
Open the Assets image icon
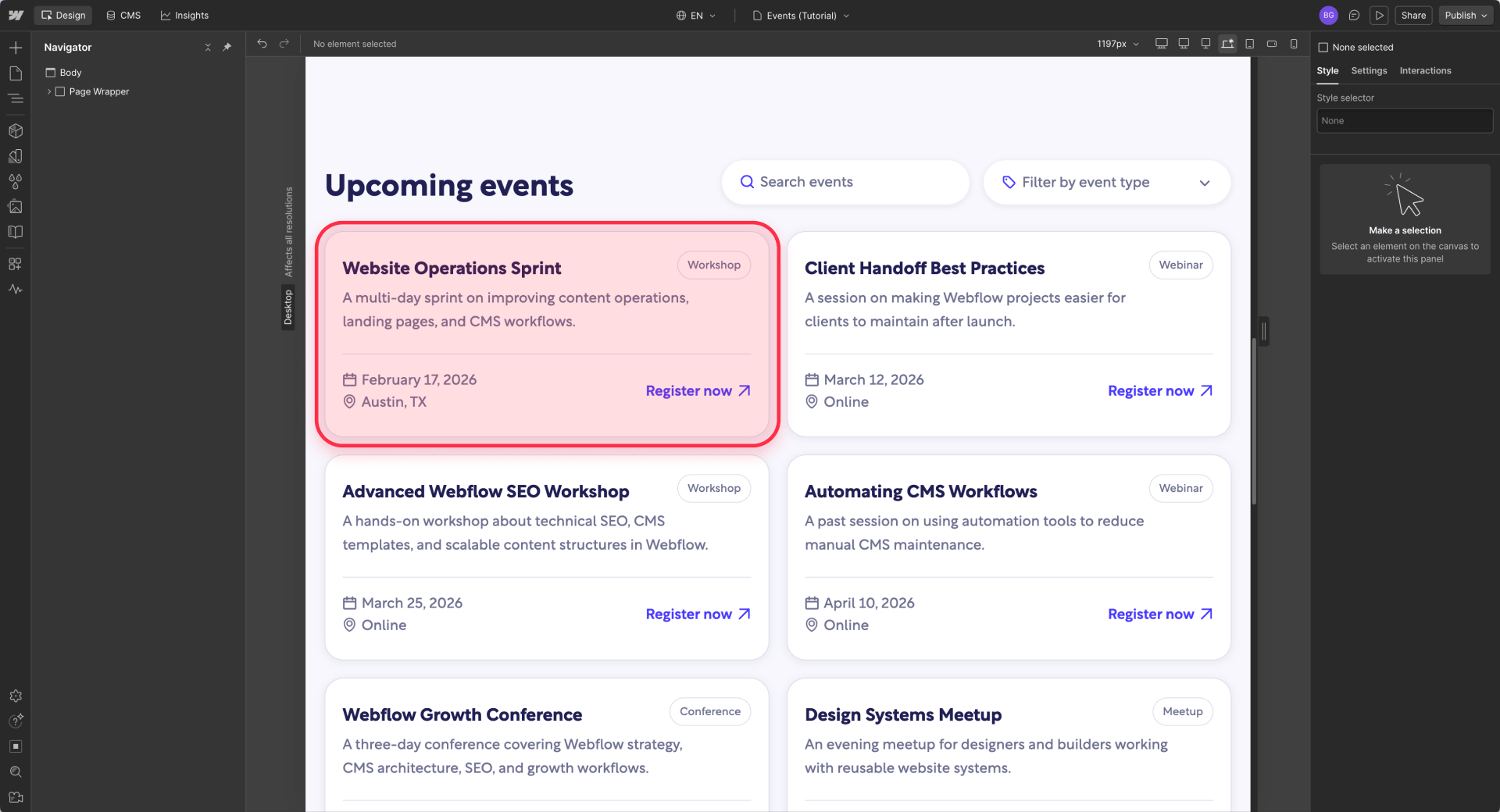click(x=16, y=206)
